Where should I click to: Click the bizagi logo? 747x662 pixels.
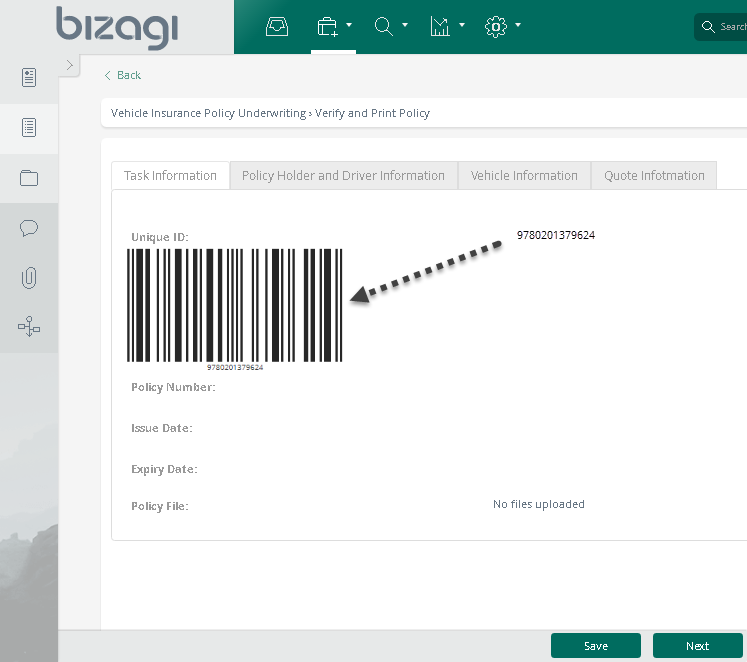117,27
